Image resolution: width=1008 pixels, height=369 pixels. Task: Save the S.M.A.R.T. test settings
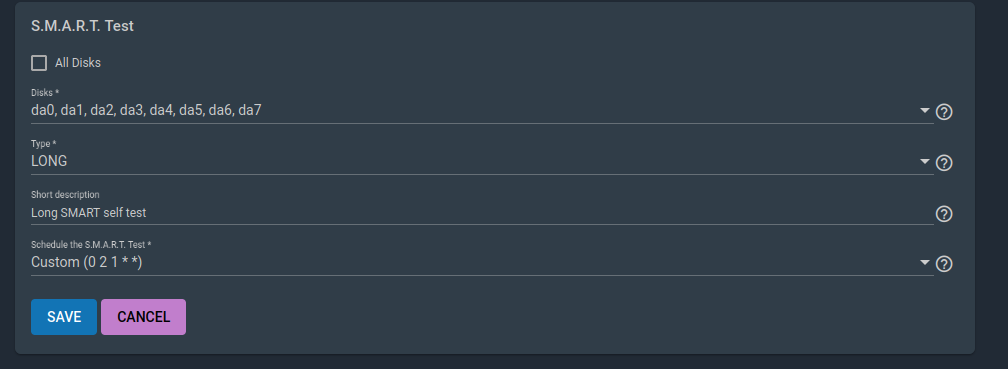click(64, 317)
